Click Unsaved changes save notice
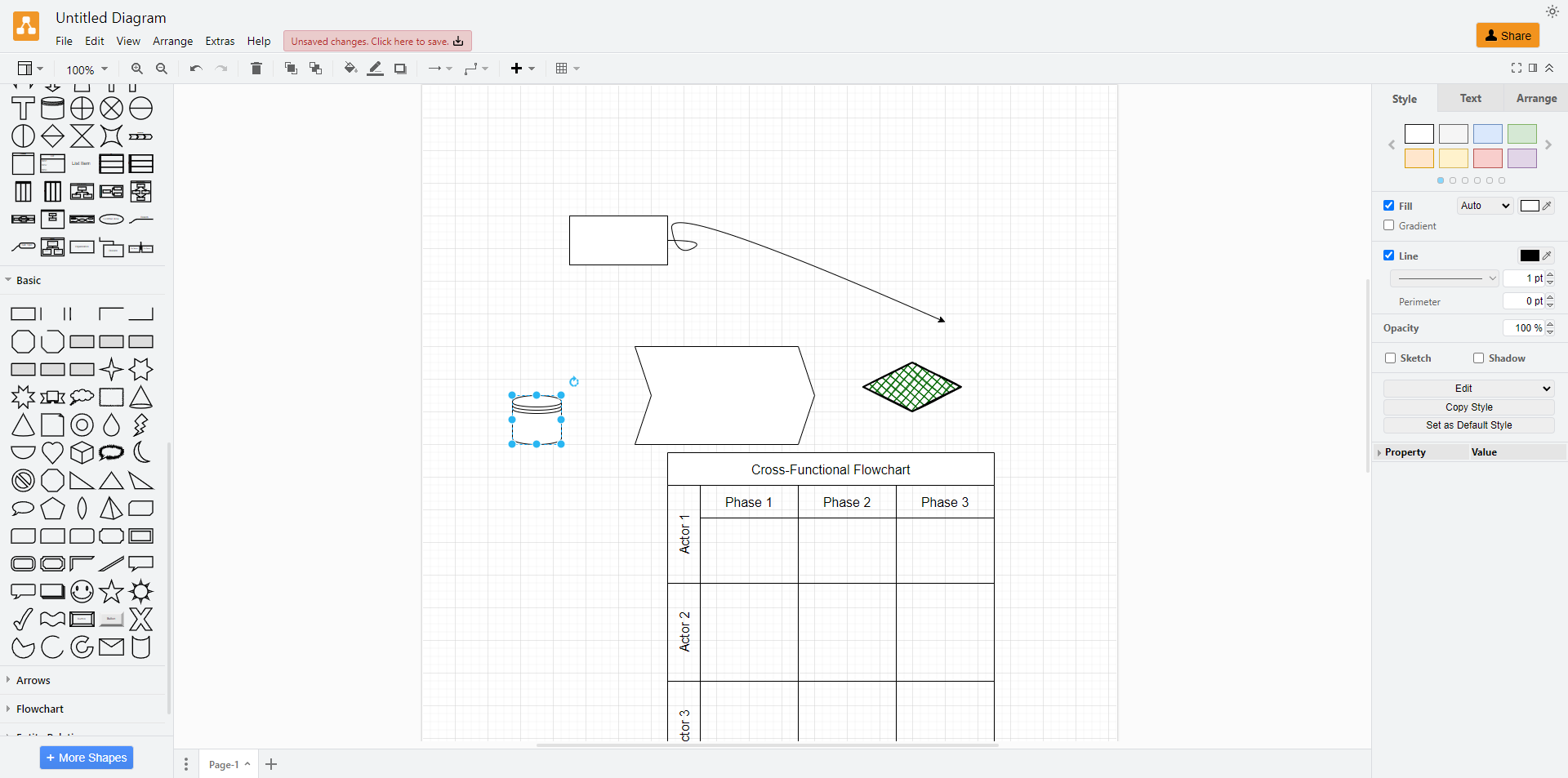This screenshot has width=1568, height=778. (377, 41)
